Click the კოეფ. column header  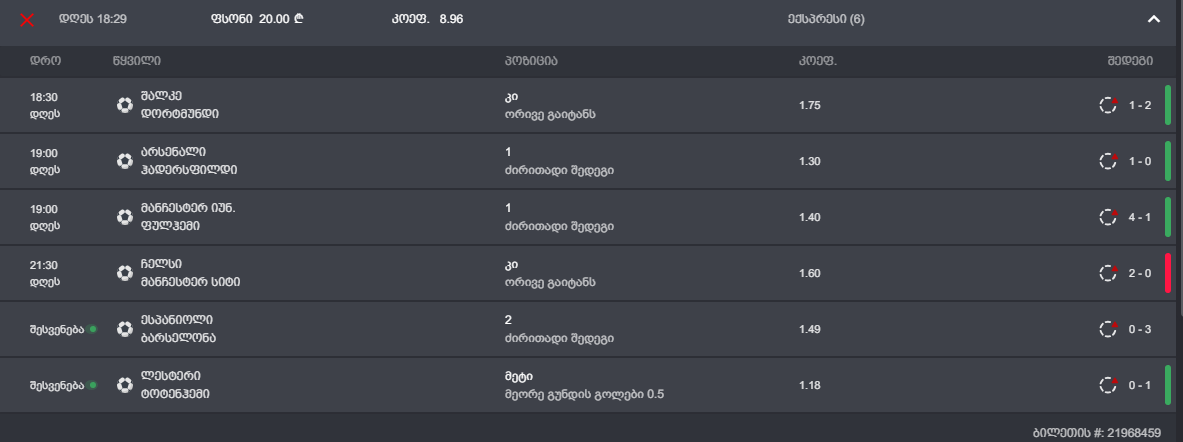pos(818,61)
